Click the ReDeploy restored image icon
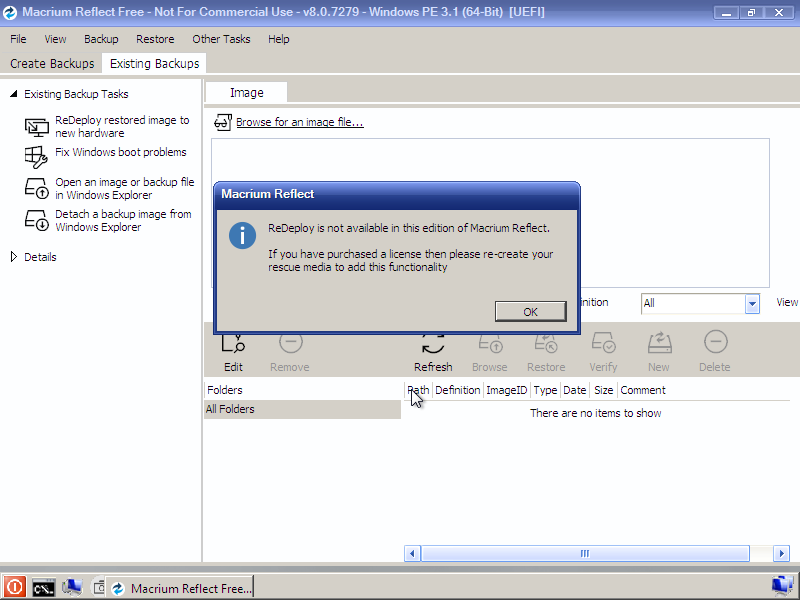 37,127
